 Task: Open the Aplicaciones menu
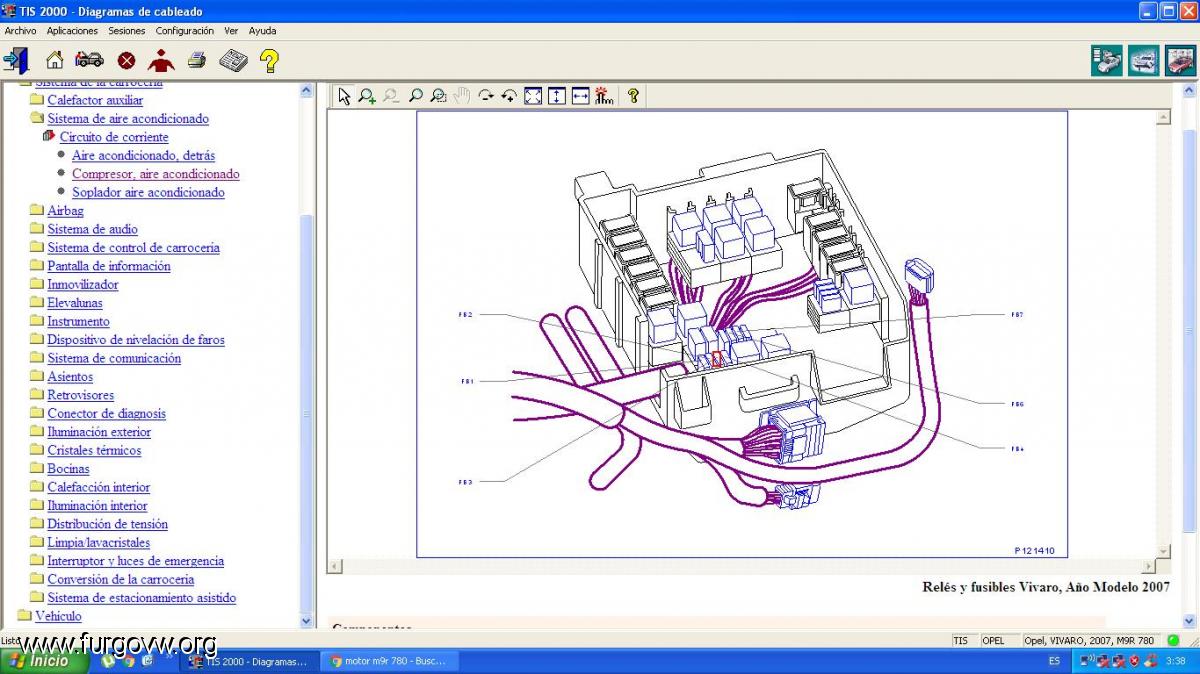[72, 31]
